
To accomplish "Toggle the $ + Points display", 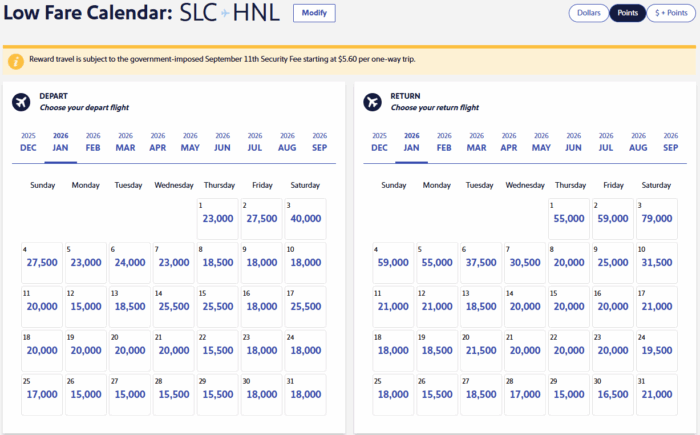I will [672, 13].
